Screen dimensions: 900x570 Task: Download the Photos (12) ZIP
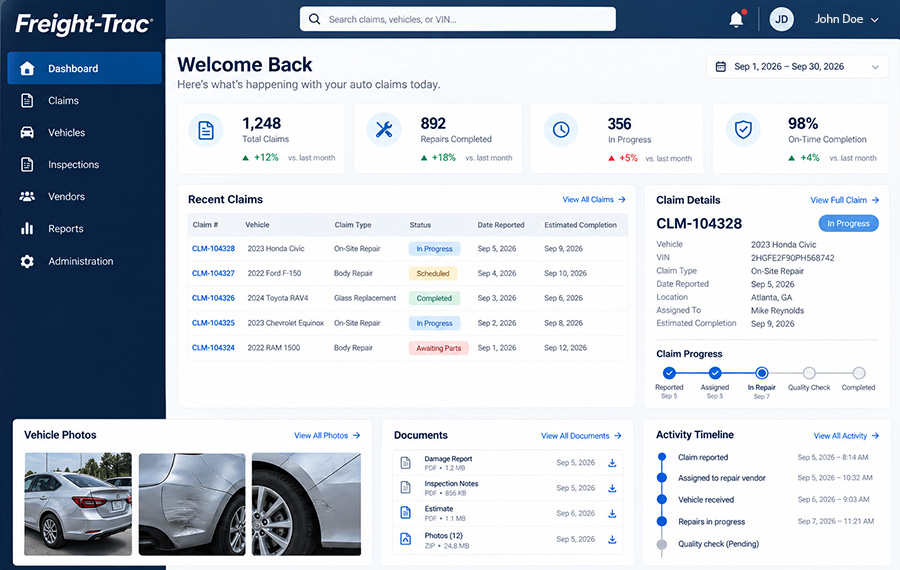(x=612, y=540)
